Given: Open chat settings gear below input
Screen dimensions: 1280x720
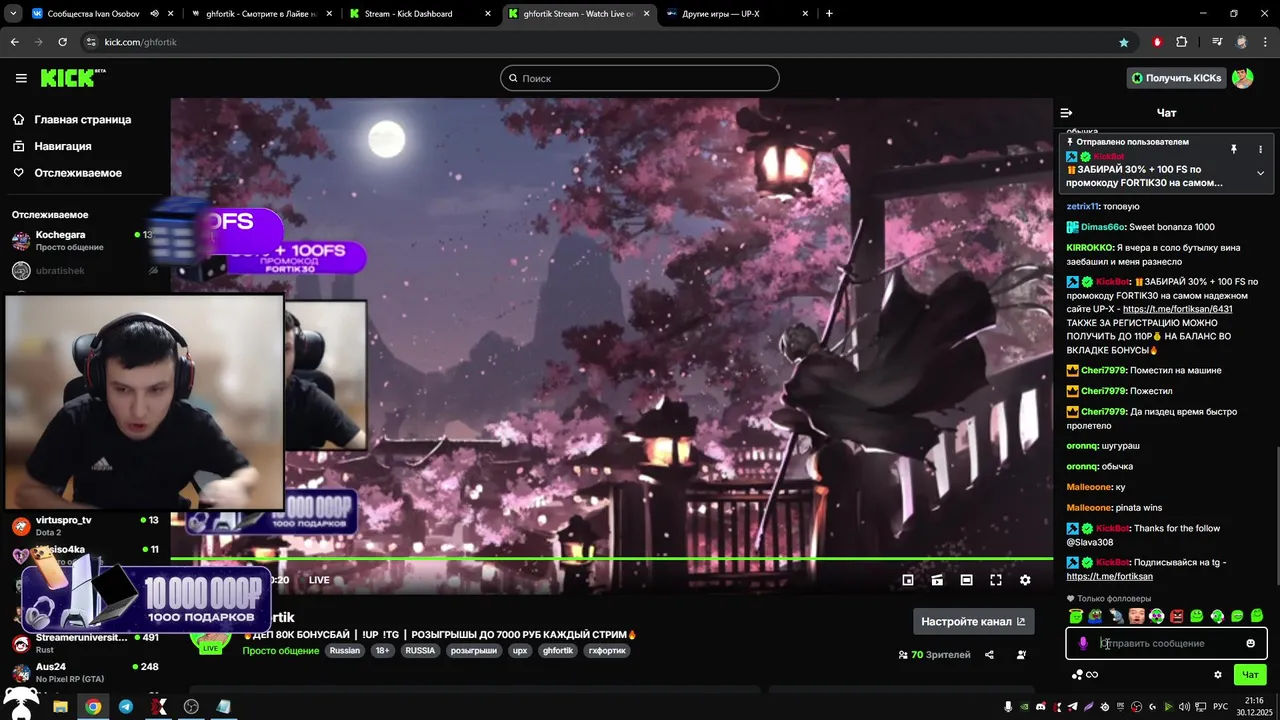Looking at the screenshot, I should click(x=1218, y=674).
